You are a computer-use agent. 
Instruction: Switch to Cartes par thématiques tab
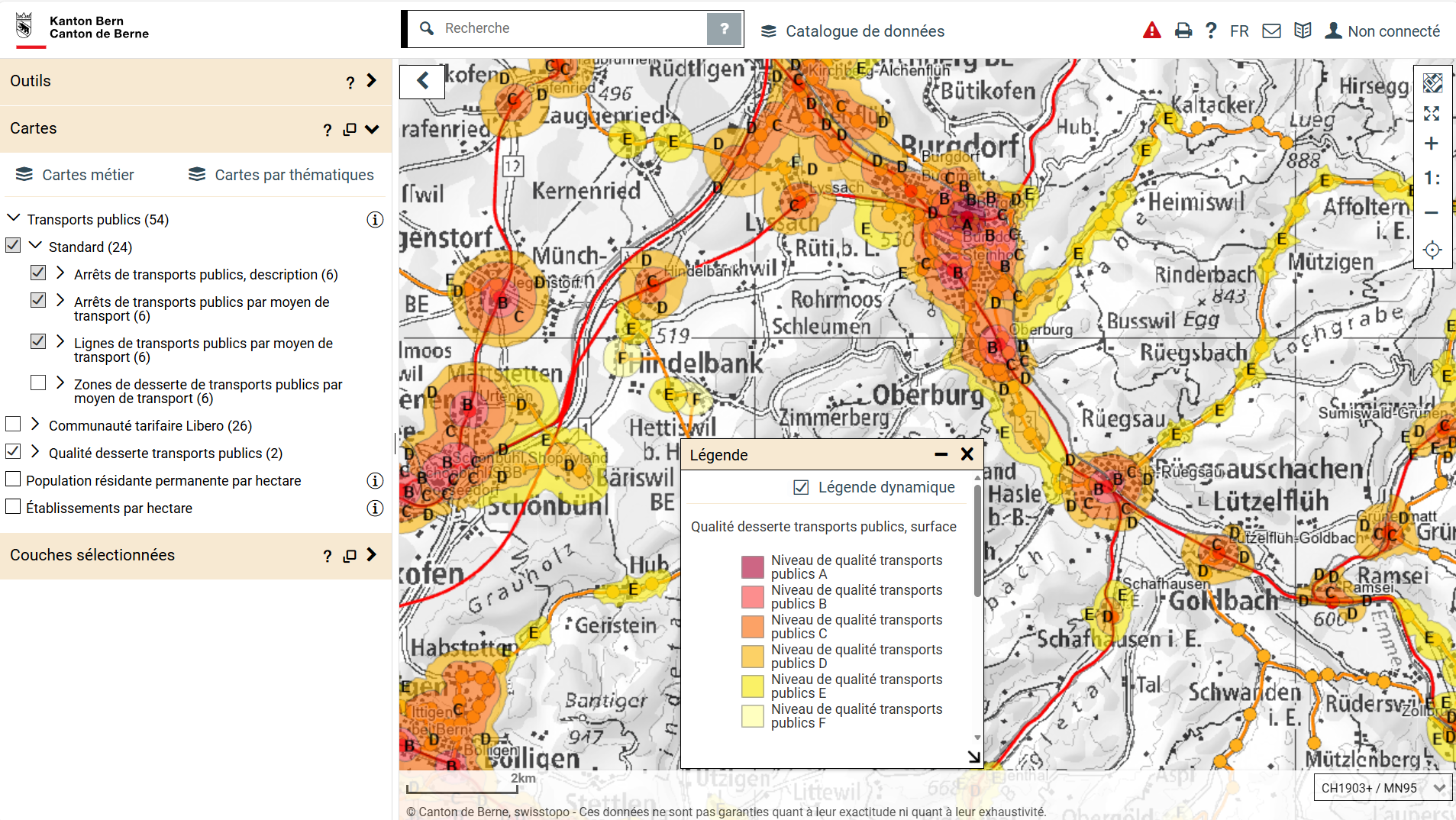281,175
